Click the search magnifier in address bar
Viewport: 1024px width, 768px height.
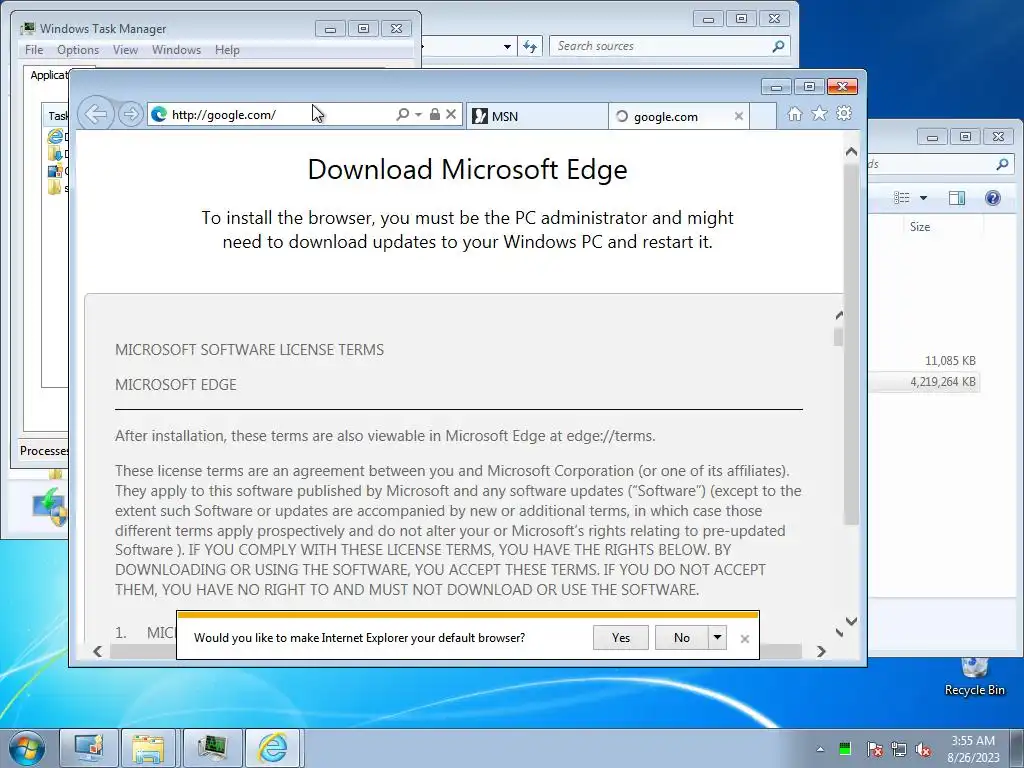[x=402, y=114]
